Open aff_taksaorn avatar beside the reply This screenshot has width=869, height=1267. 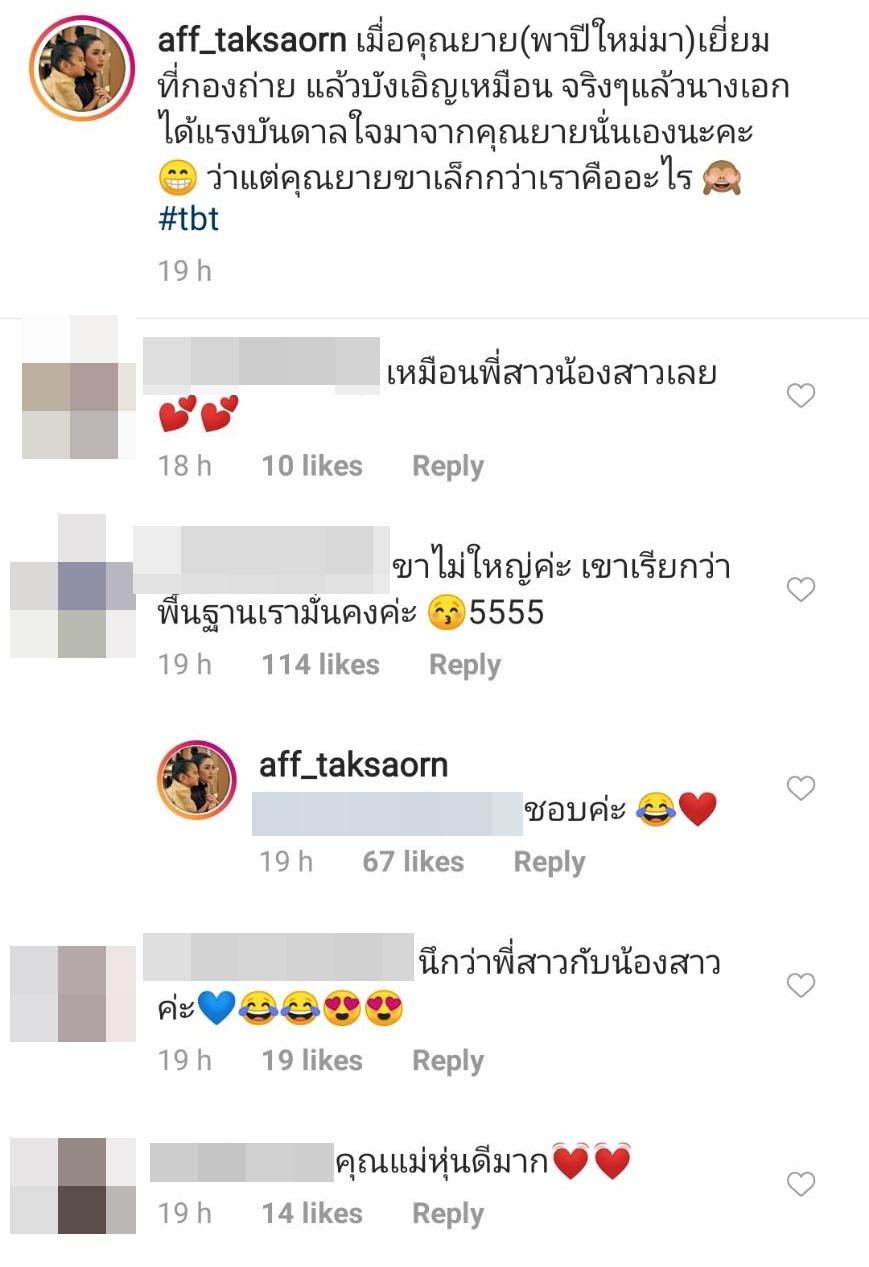click(x=197, y=780)
